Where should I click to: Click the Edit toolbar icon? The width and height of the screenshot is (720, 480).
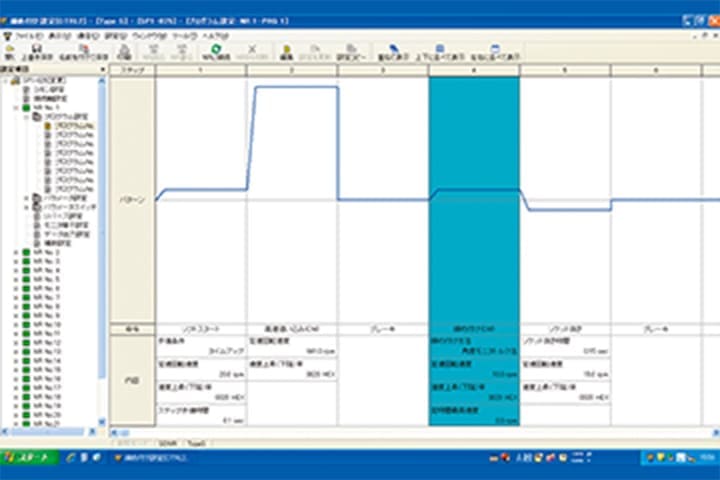285,49
